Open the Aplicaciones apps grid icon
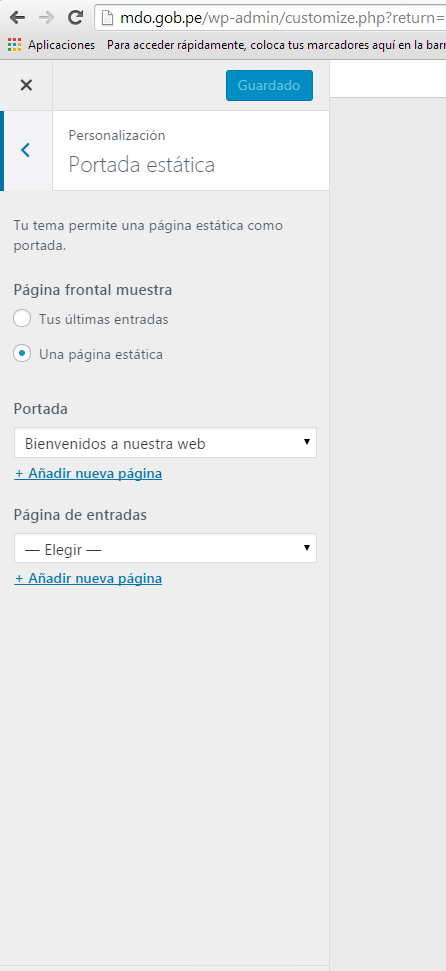The width and height of the screenshot is (446, 971). click(14, 45)
